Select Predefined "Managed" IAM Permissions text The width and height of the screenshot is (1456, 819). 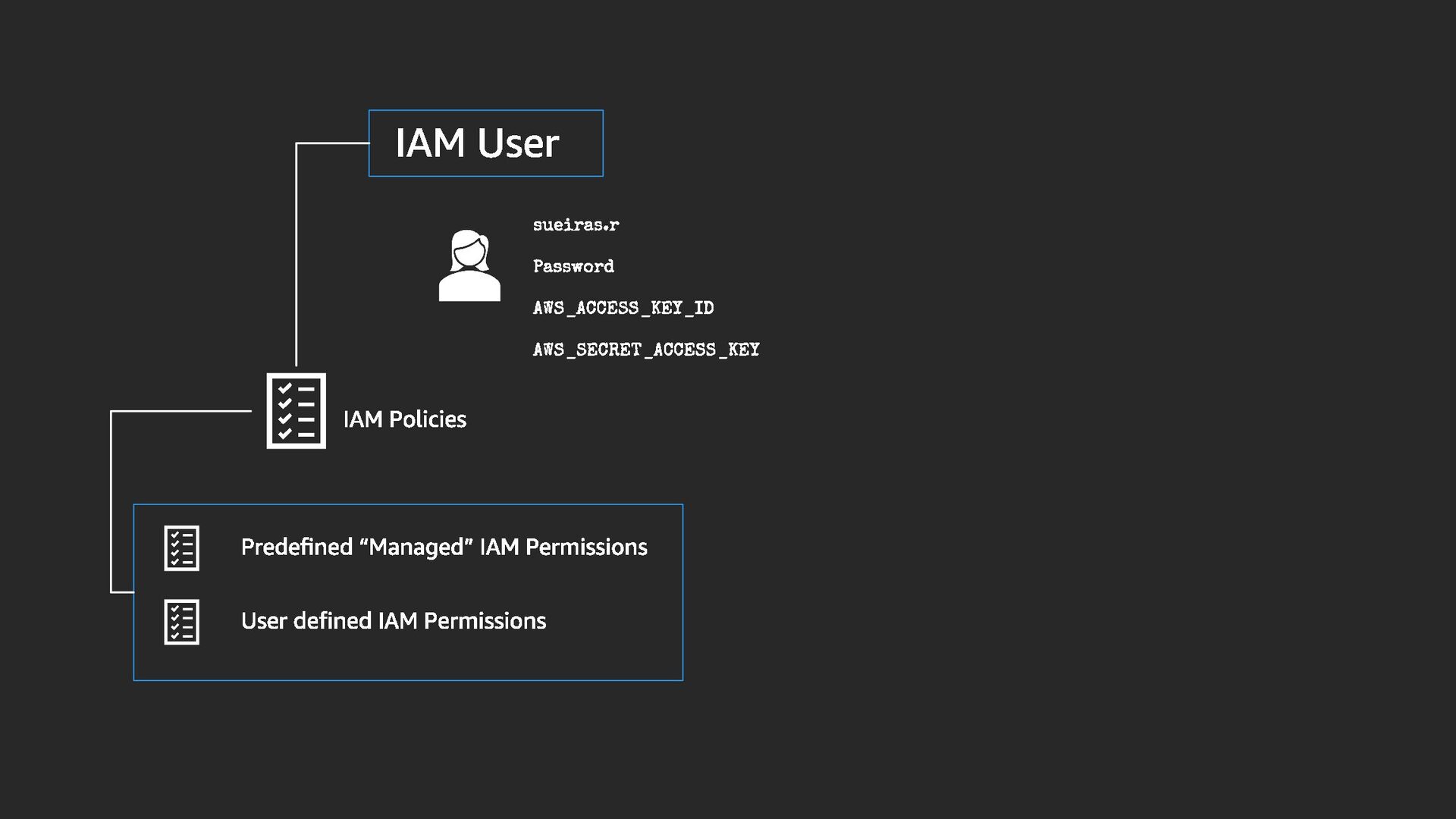click(x=444, y=548)
